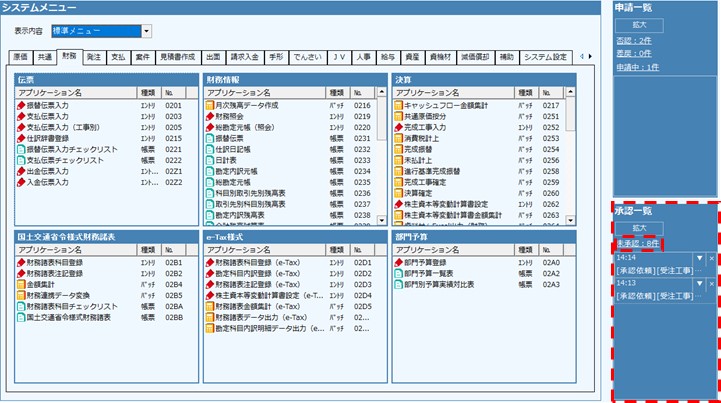Expand the 14:14 承認依頼 item arrow
Image resolution: width=721 pixels, height=403 pixels.
coord(699,259)
